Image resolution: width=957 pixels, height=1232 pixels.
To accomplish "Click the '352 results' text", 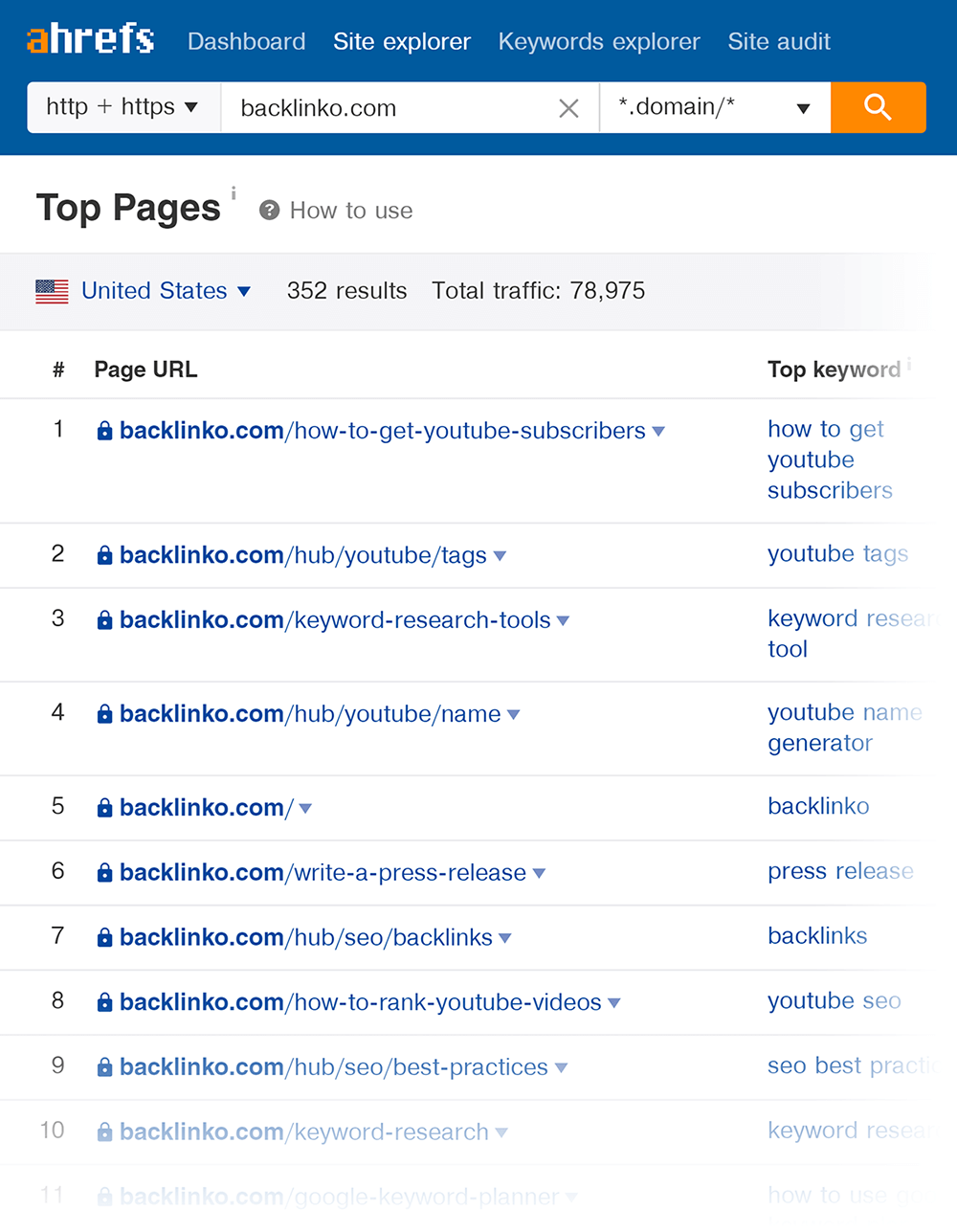I will (x=347, y=291).
